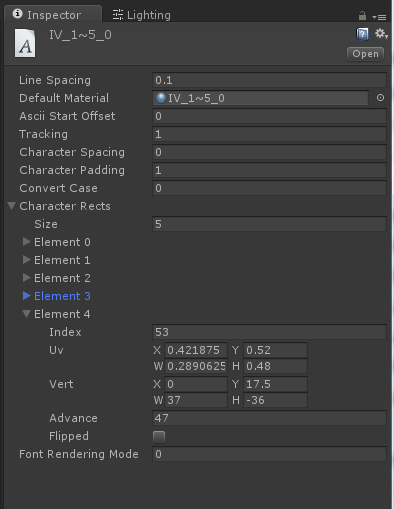Collapse Element 4
The image size is (394, 509).
click(x=26, y=314)
